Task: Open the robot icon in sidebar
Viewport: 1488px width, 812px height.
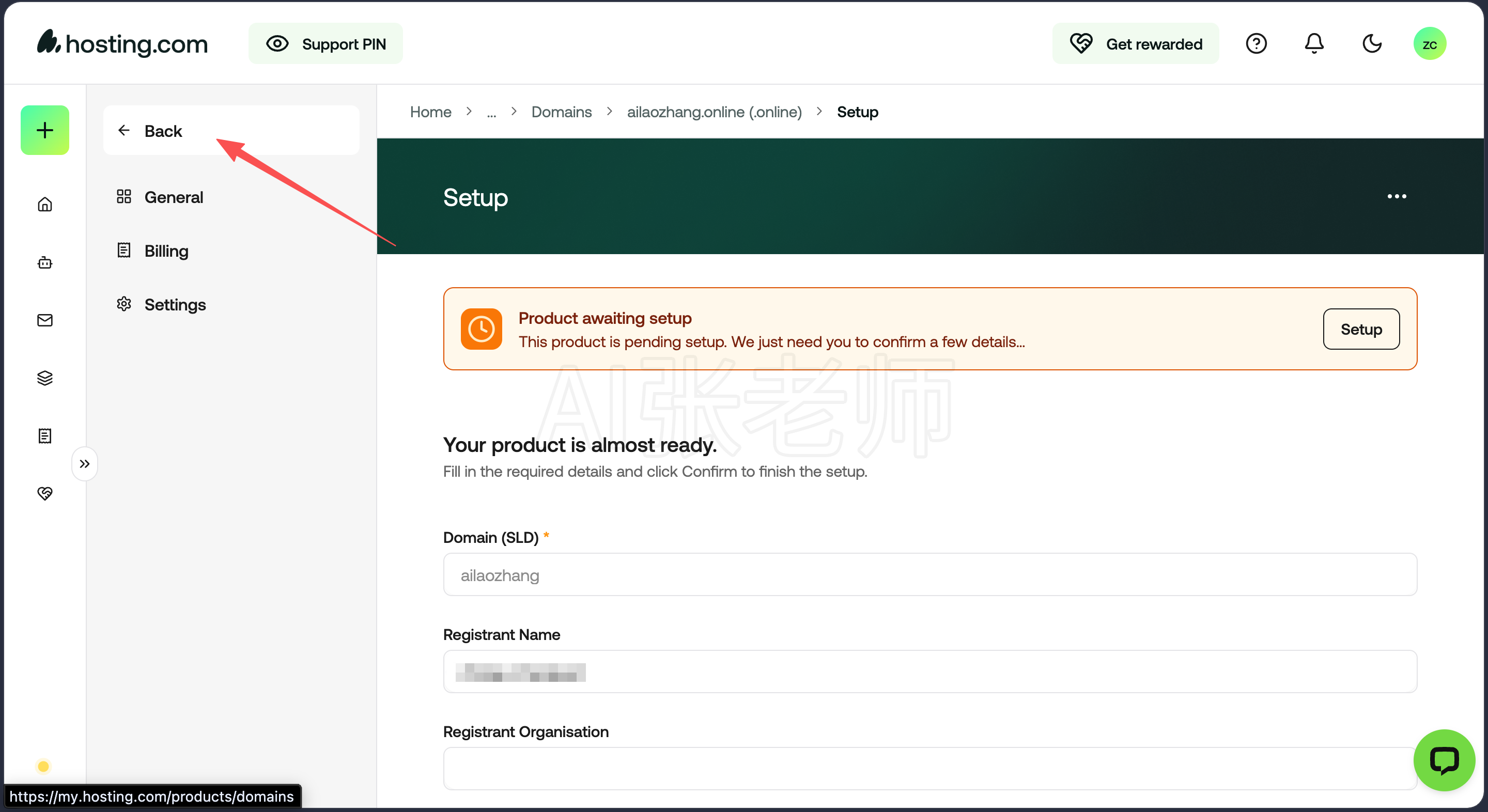Action: (x=45, y=263)
